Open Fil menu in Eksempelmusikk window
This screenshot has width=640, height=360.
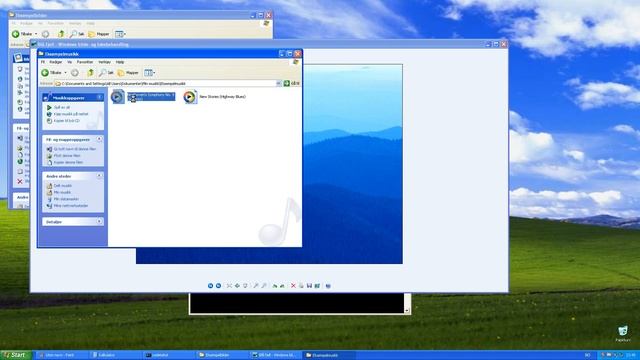pyautogui.click(x=43, y=62)
